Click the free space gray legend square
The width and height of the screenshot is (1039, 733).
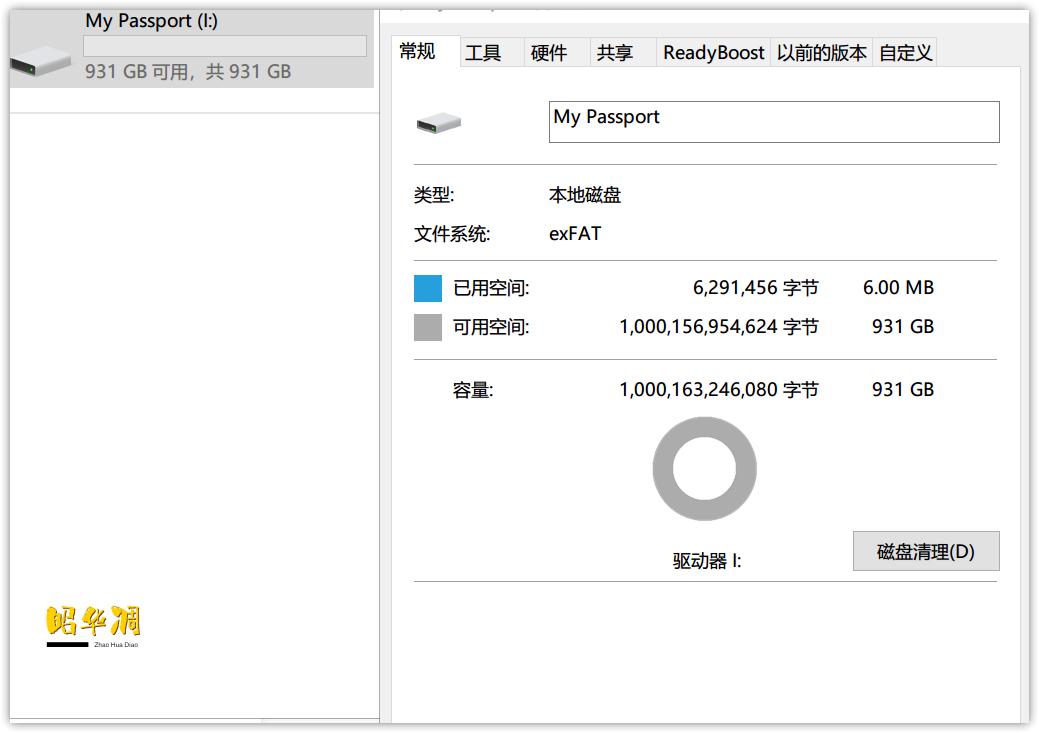(430, 326)
